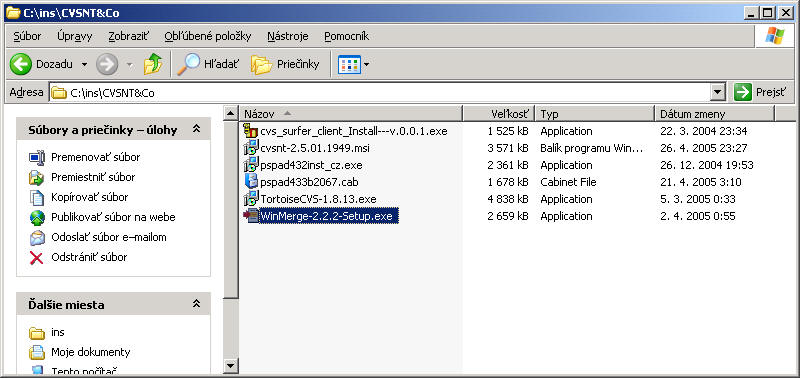800x378 pixels.
Task: Open the Súbor menu
Action: point(28,36)
